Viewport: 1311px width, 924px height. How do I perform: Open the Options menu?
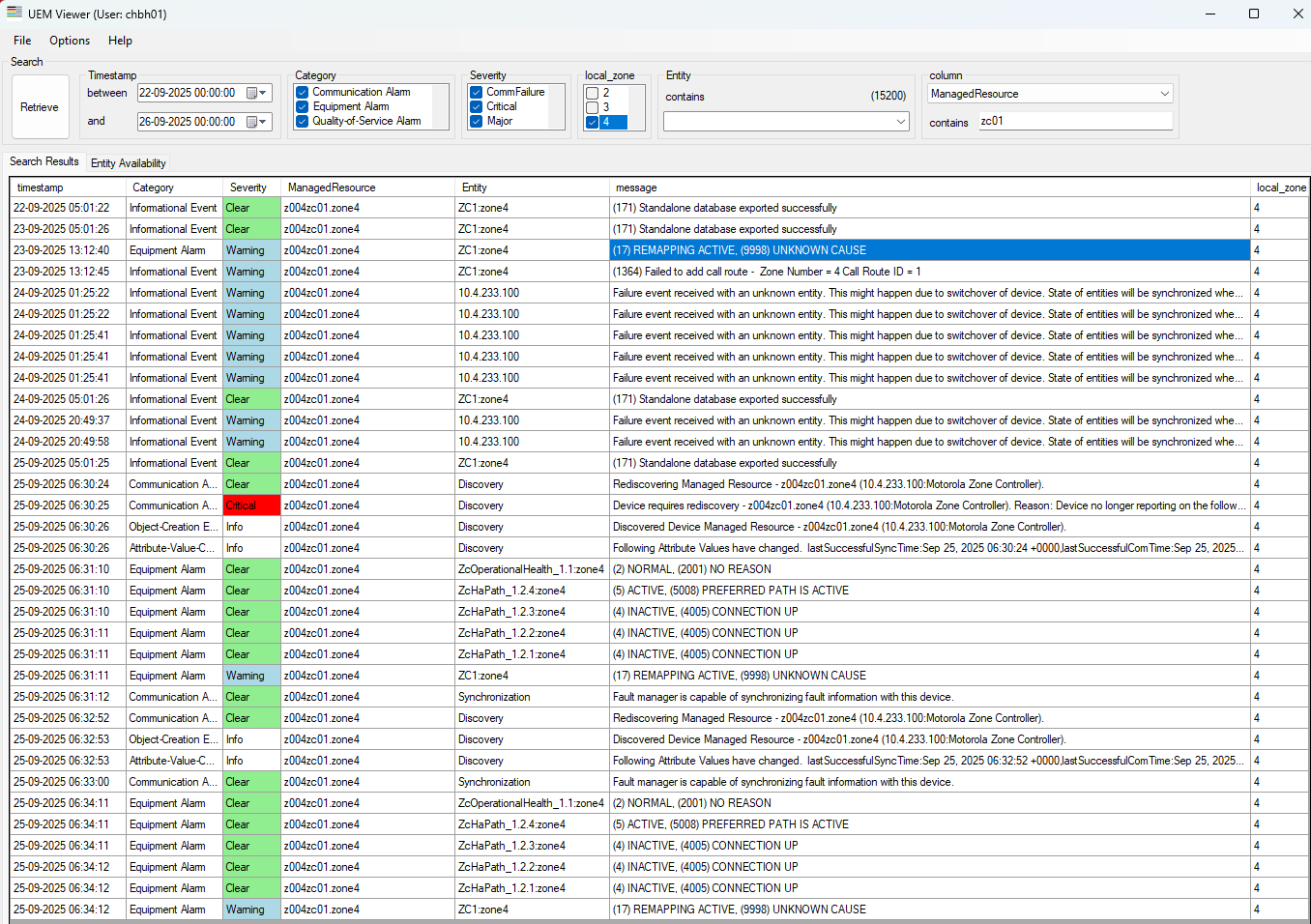click(70, 41)
